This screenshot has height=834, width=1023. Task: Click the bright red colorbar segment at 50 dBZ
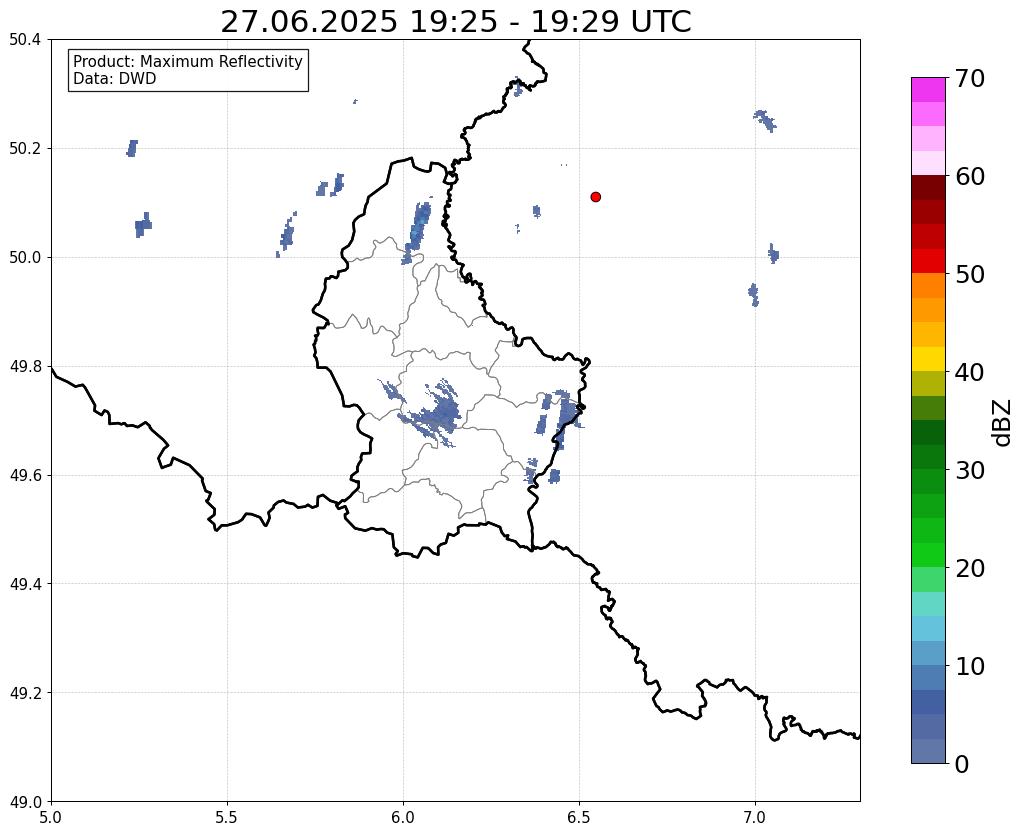[x=928, y=261]
